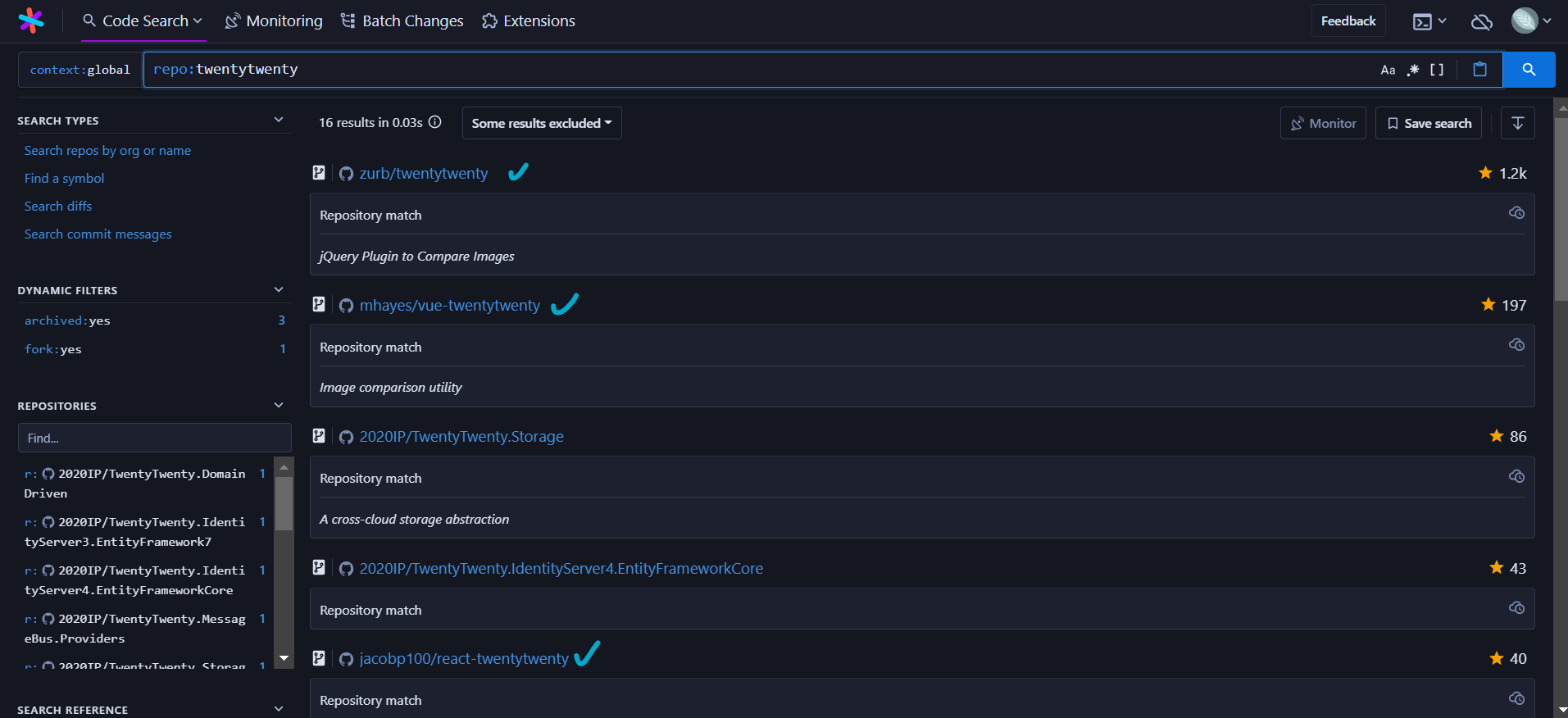Collapse the Search Types section
Image resolution: width=1568 pixels, height=718 pixels.
coord(279,120)
